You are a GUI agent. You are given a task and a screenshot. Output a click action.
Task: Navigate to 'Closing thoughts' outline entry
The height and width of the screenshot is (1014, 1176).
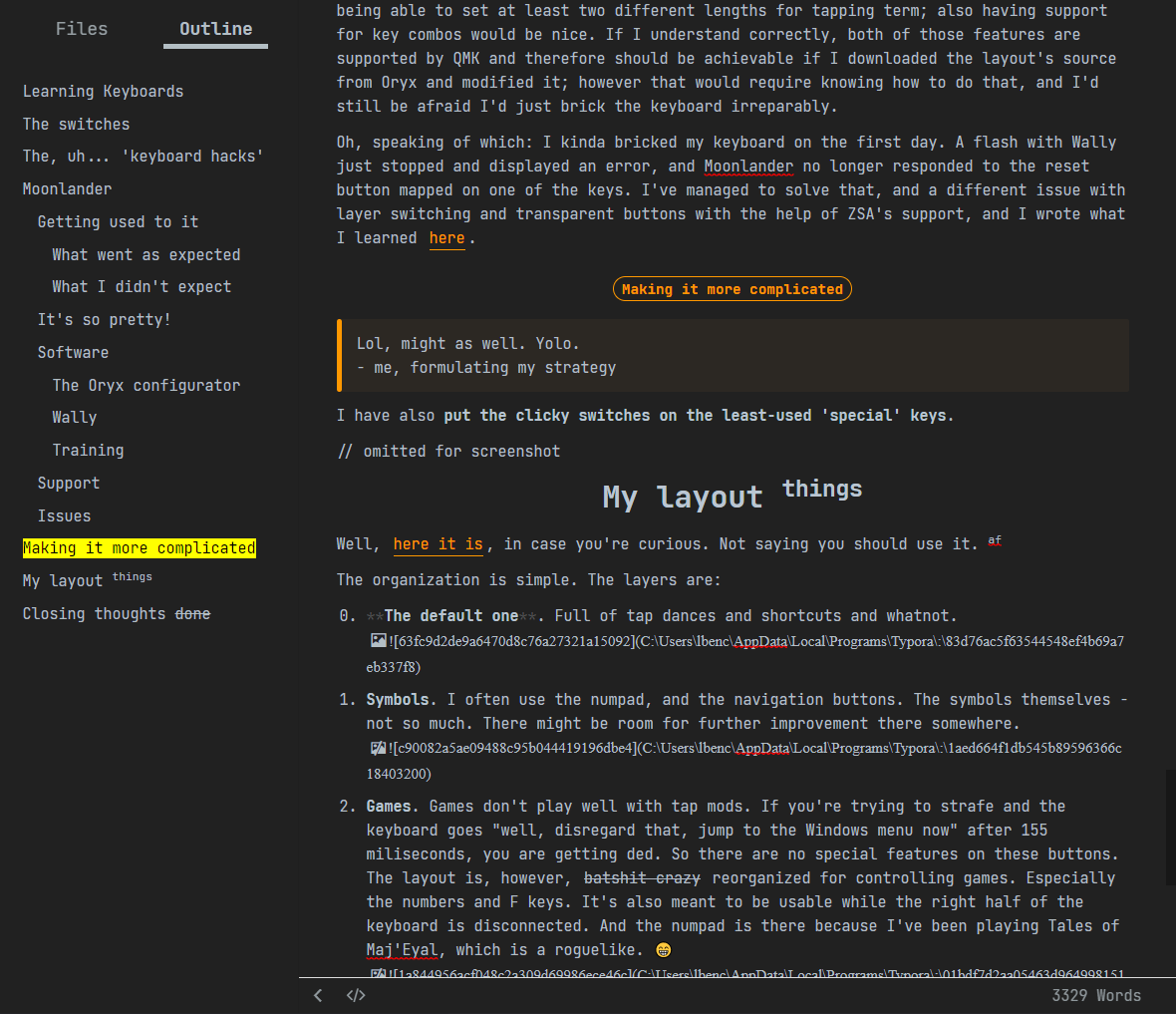(95, 614)
